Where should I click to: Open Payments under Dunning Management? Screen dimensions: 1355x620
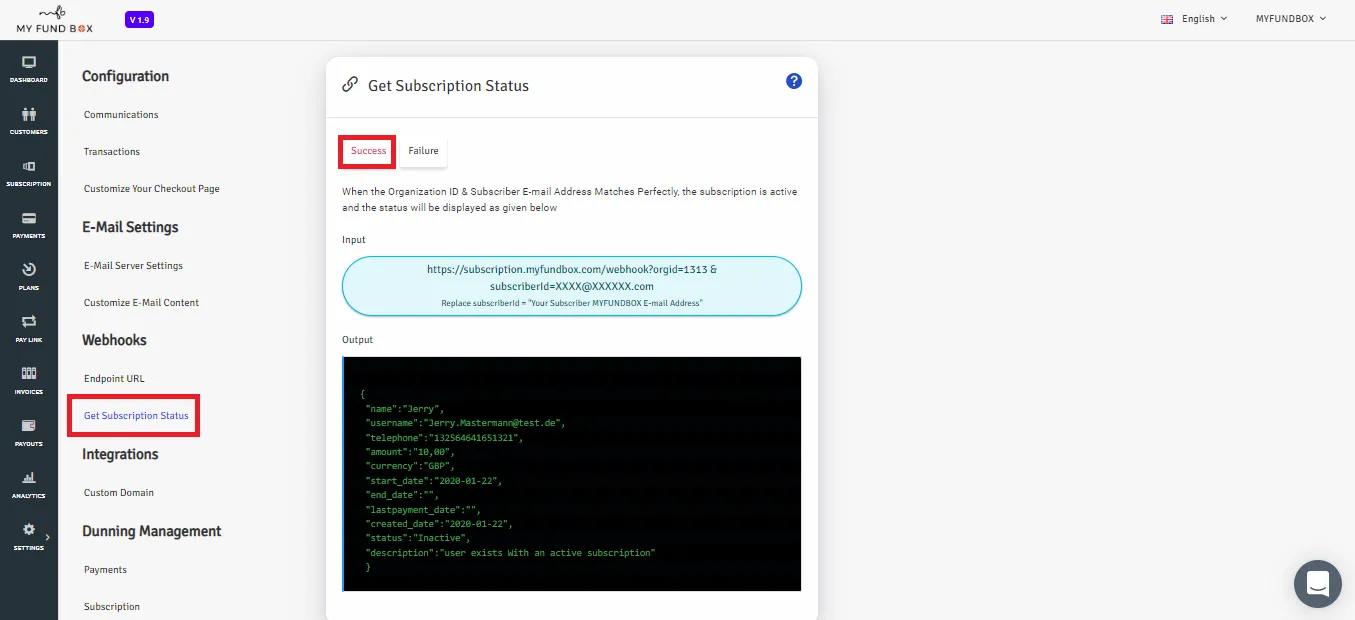[105, 570]
